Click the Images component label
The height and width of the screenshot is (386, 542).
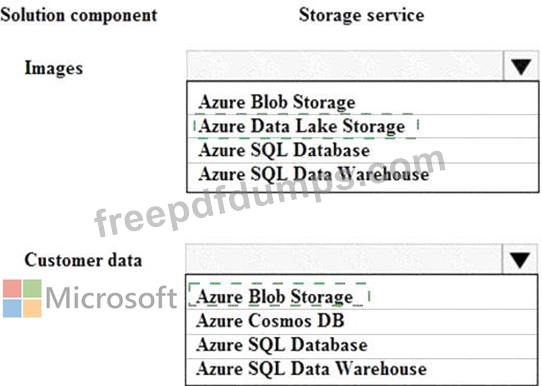coord(54,68)
